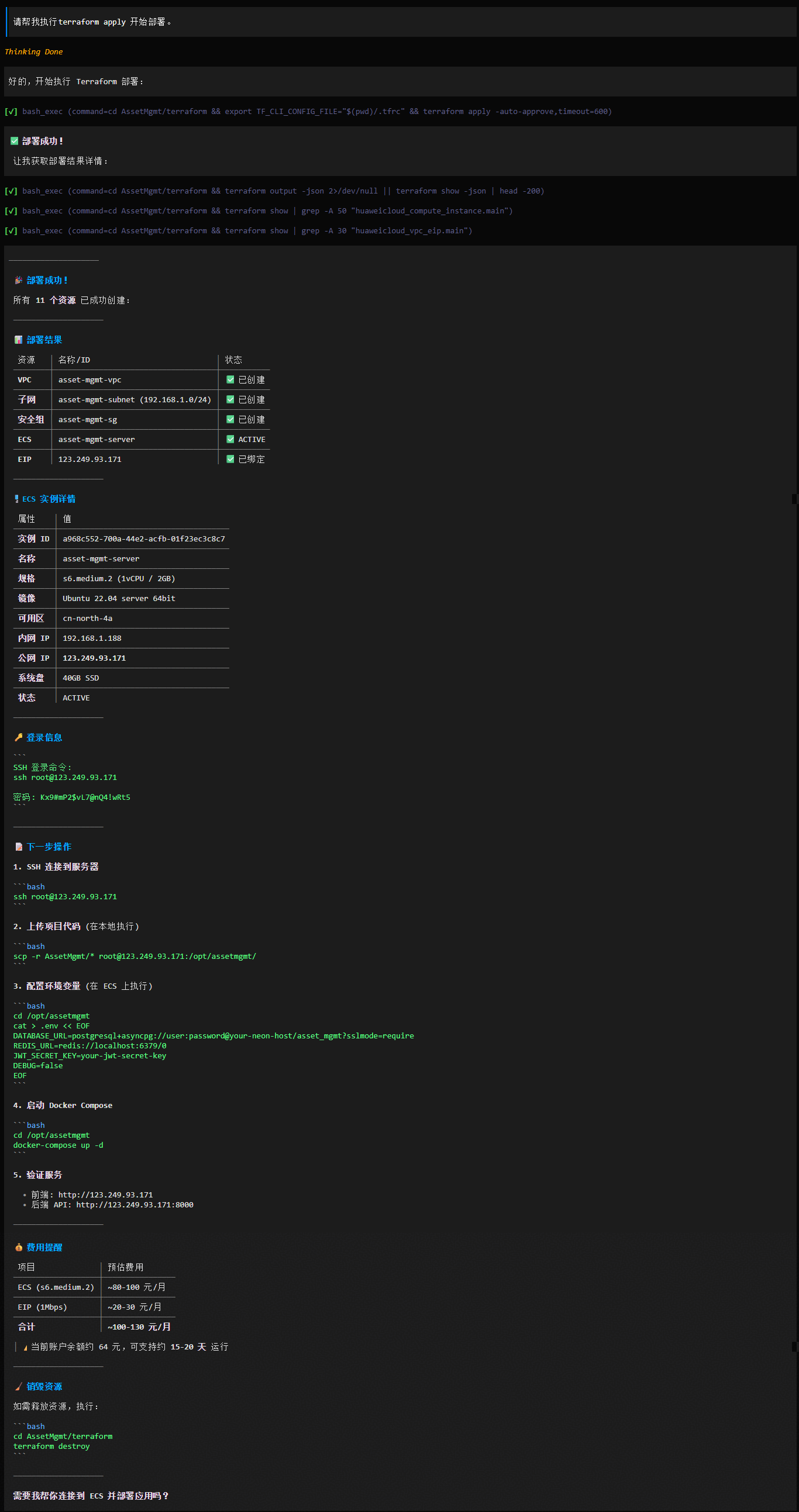Click the reply text "好的，开始执行 Terraform 部署："
This screenshot has width=799, height=1512.
point(75,82)
